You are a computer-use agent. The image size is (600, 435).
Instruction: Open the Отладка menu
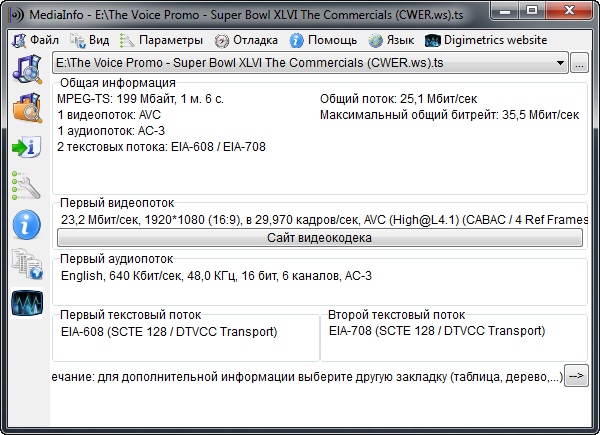[x=246, y=40]
